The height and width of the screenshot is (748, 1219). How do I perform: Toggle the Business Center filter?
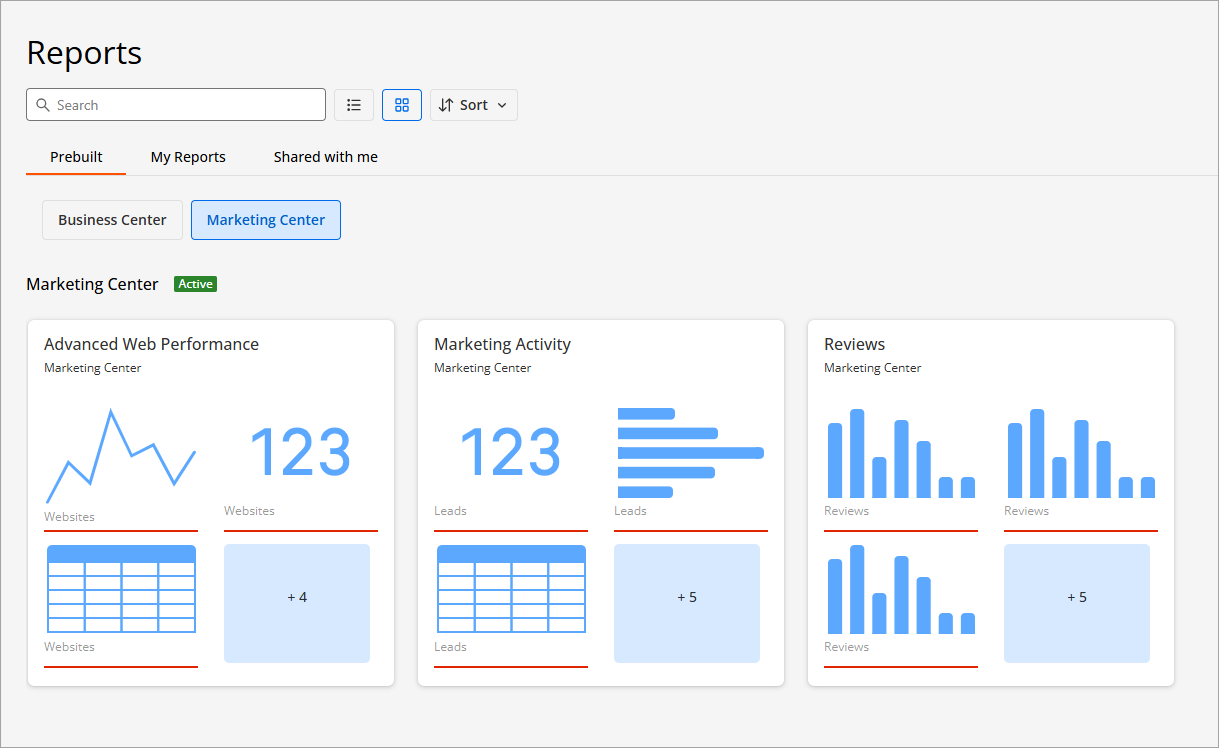[x=112, y=220]
